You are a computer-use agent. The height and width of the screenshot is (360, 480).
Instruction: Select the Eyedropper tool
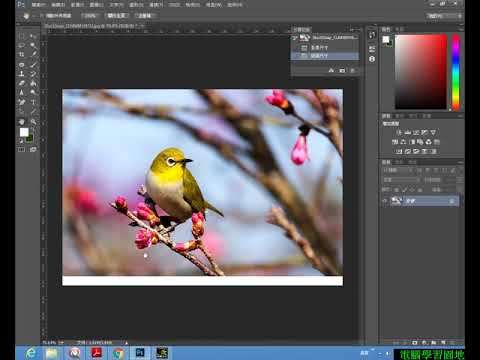33,54
